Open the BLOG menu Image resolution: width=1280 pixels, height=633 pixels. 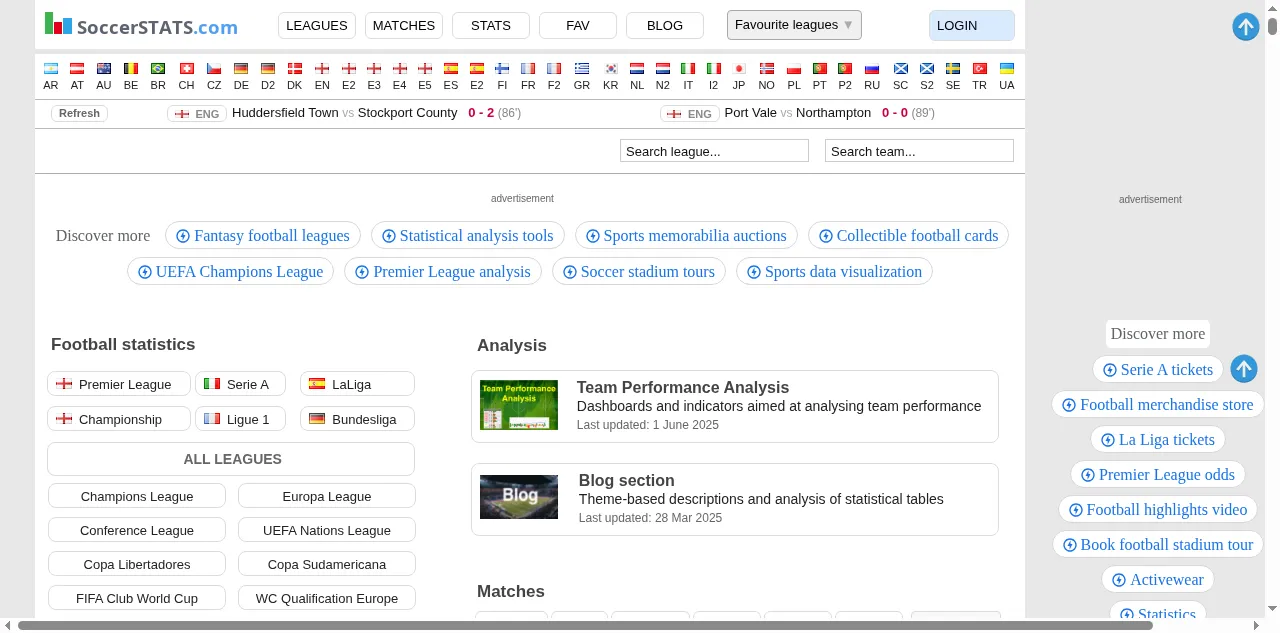coord(665,26)
